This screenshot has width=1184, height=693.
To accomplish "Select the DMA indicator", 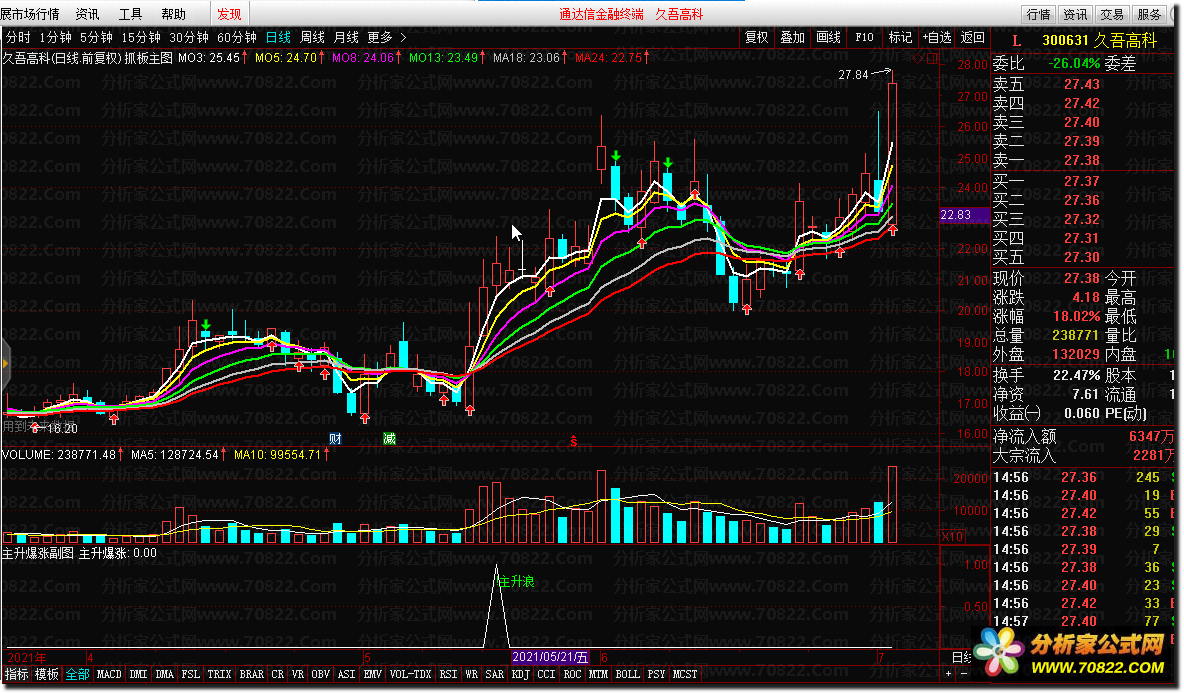I will click(165, 674).
